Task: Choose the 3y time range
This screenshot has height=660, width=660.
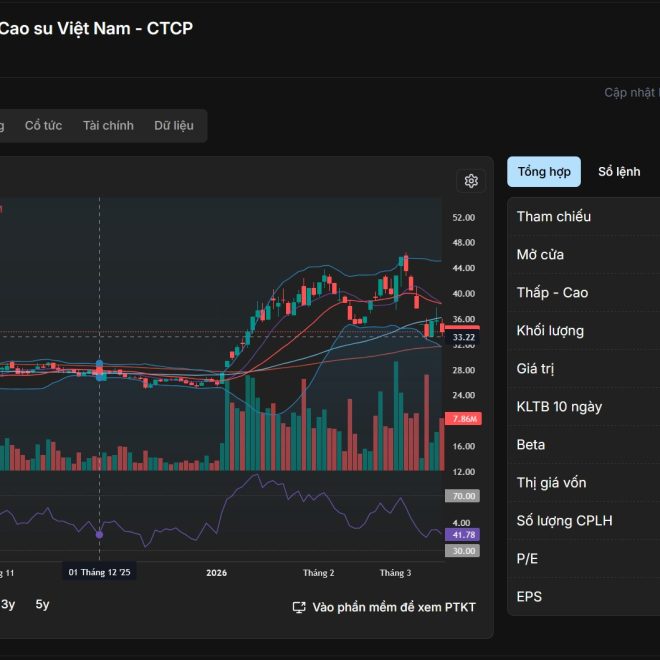Action: pos(8,604)
